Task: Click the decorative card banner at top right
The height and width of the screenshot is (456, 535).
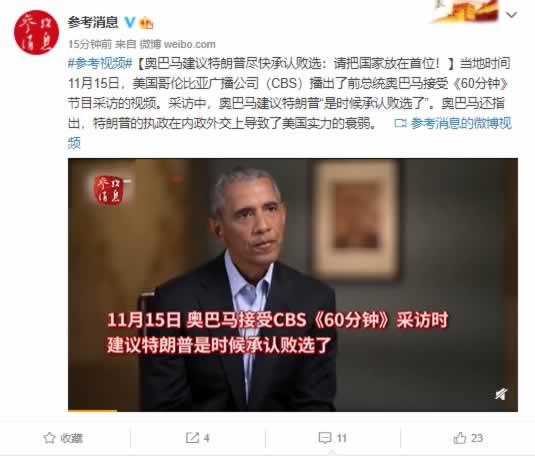Action: [x=466, y=11]
